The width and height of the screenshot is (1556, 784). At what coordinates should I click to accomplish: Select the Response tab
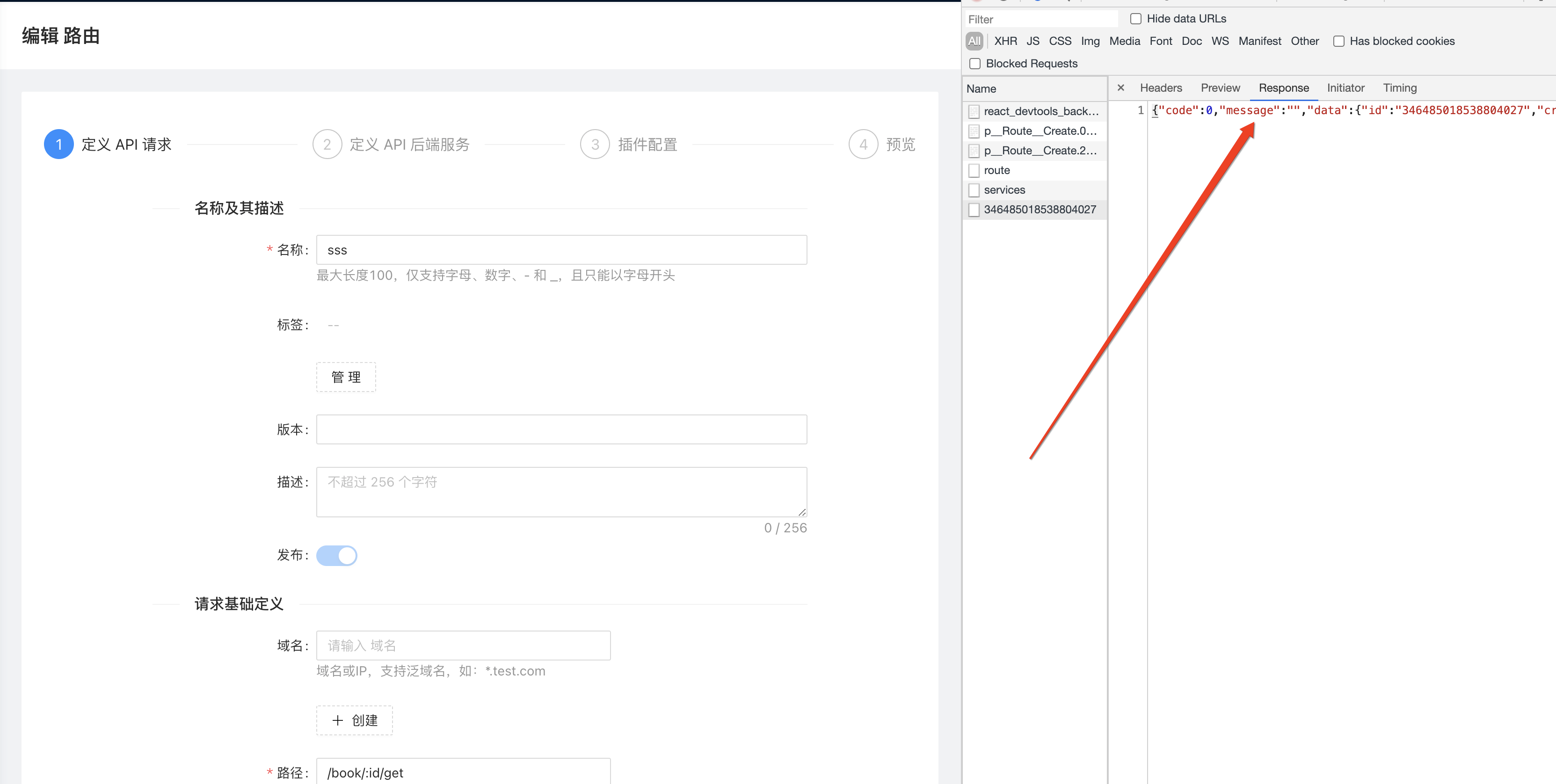pos(1284,87)
